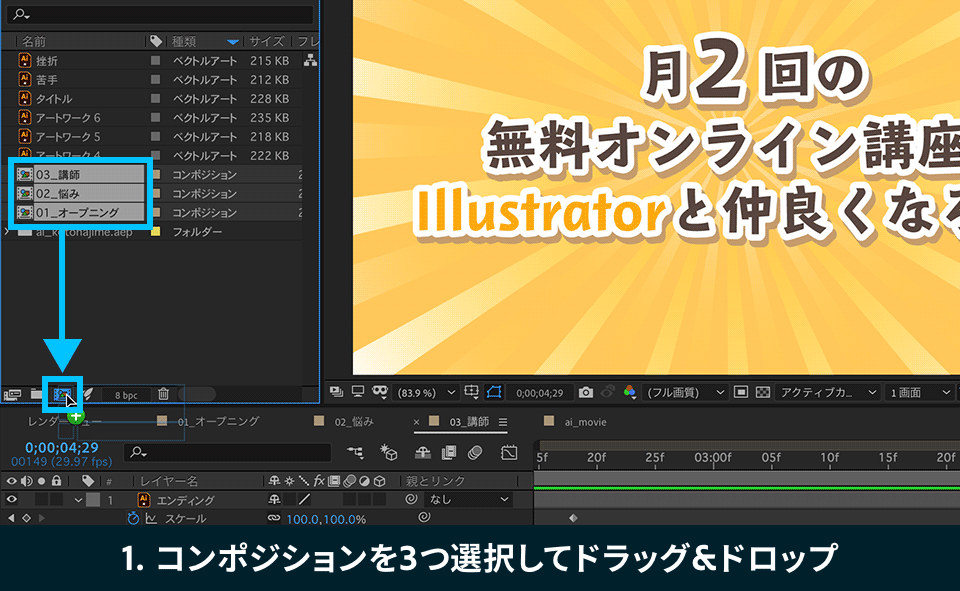The image size is (960, 591).
Task: Open the 3D view dropdown アクティブカ…
Action: coord(827,393)
